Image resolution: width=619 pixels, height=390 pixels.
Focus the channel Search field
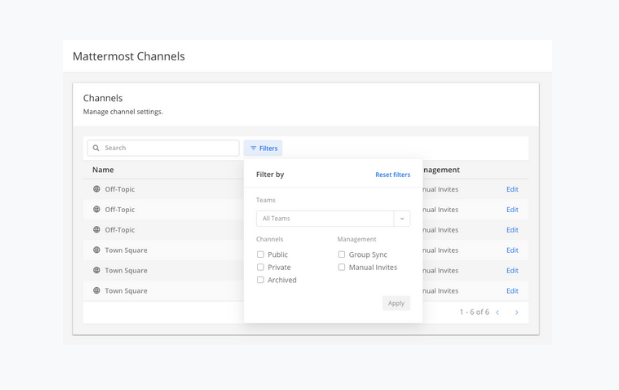pos(163,148)
